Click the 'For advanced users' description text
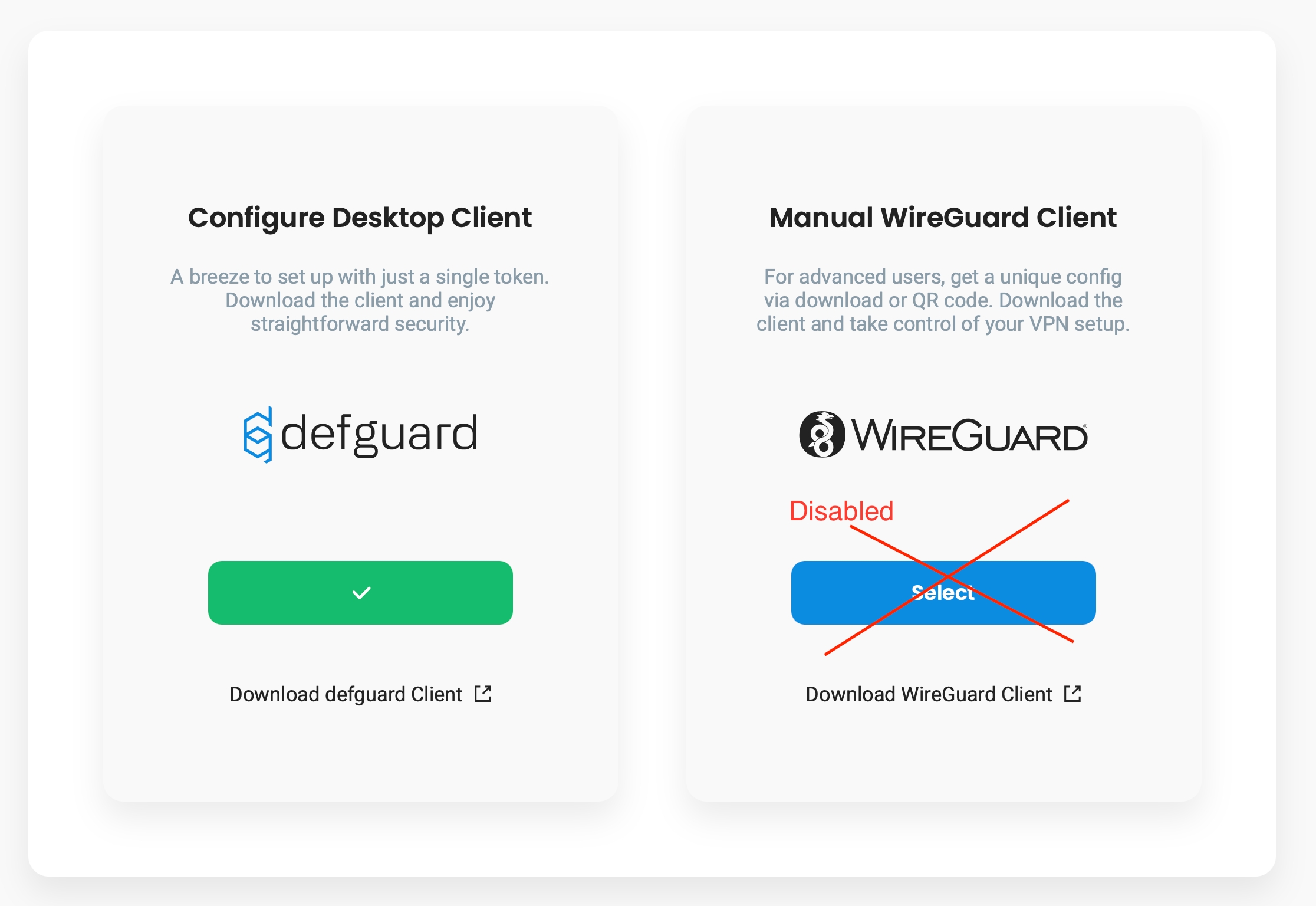The height and width of the screenshot is (906, 1316). click(x=943, y=300)
